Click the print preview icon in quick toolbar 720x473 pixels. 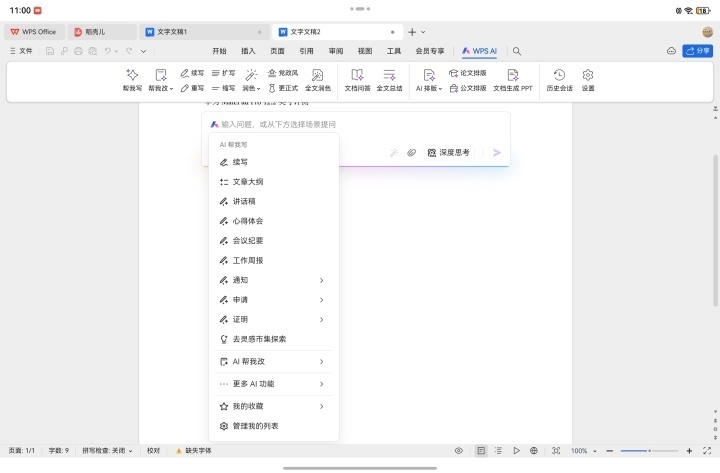pyautogui.click(x=92, y=51)
